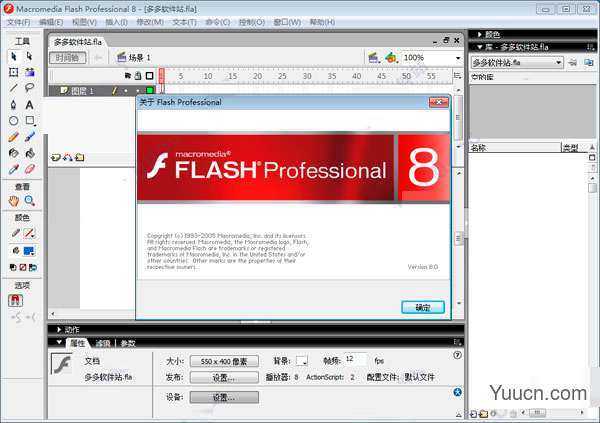Toggle visibility dot for 图层 1
Screen dimensions: 600x423
click(x=126, y=91)
